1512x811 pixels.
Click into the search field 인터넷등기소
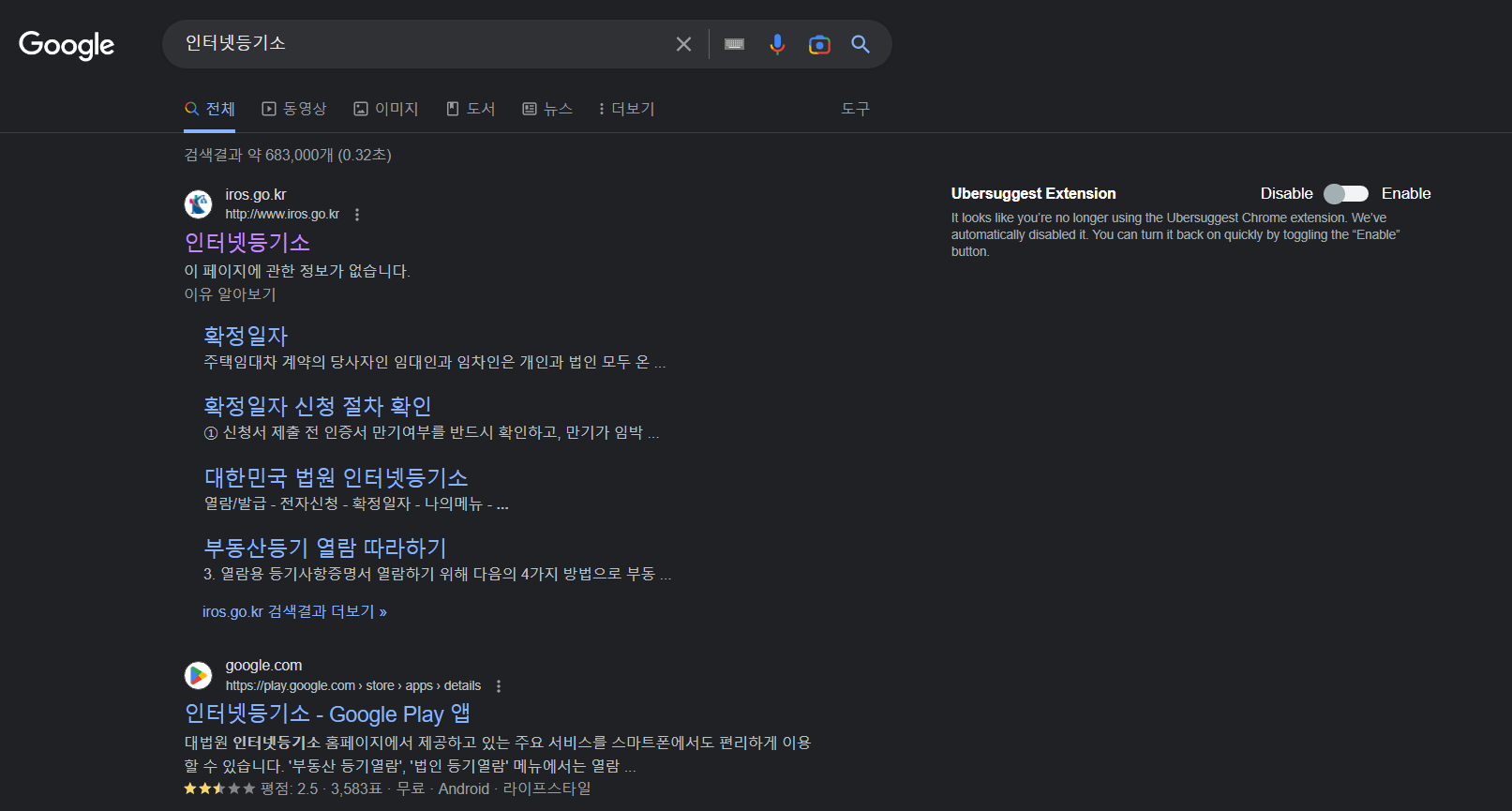[420, 43]
